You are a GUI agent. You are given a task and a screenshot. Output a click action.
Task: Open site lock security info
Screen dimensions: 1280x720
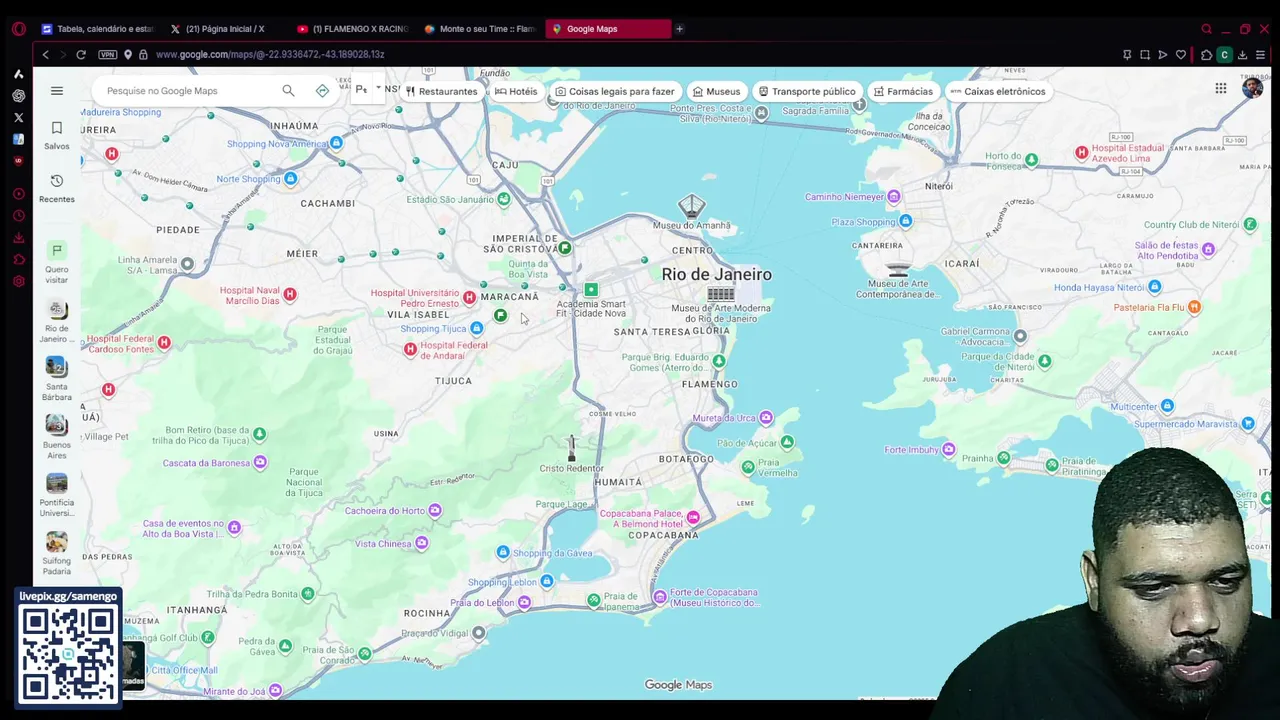(x=143, y=54)
